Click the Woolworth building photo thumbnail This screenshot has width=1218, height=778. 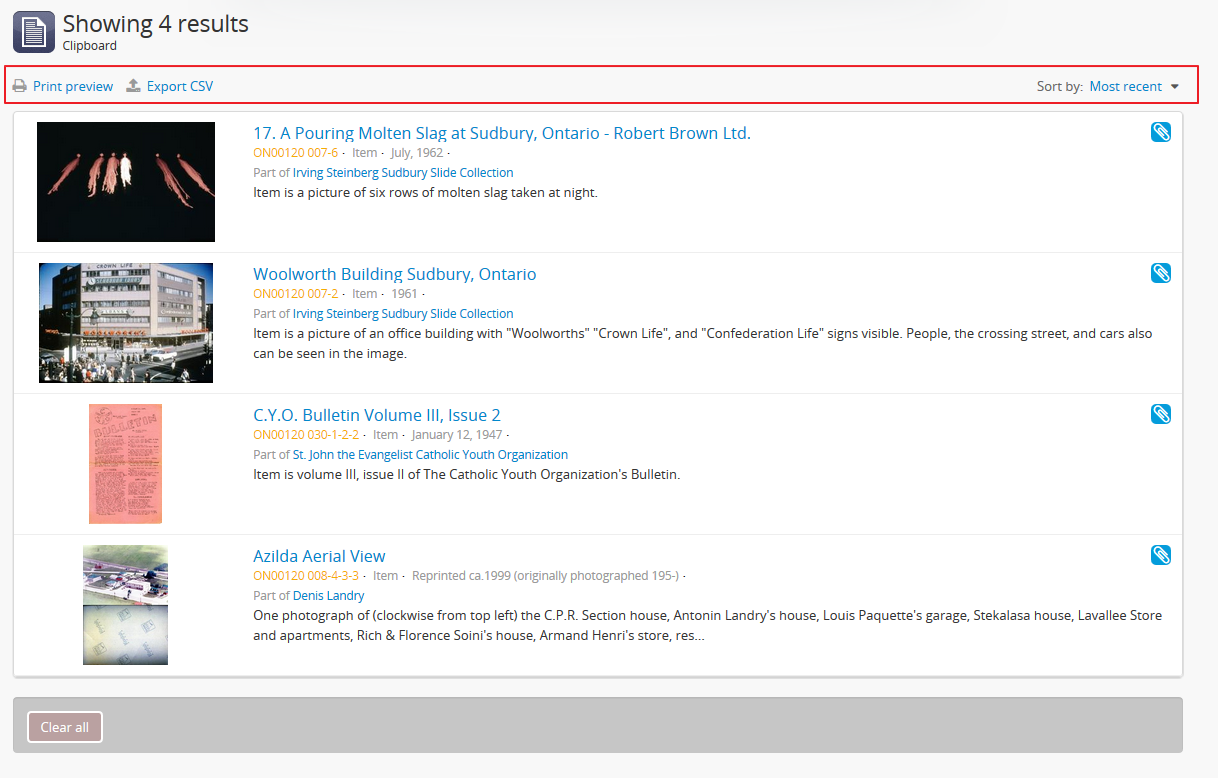tap(126, 323)
